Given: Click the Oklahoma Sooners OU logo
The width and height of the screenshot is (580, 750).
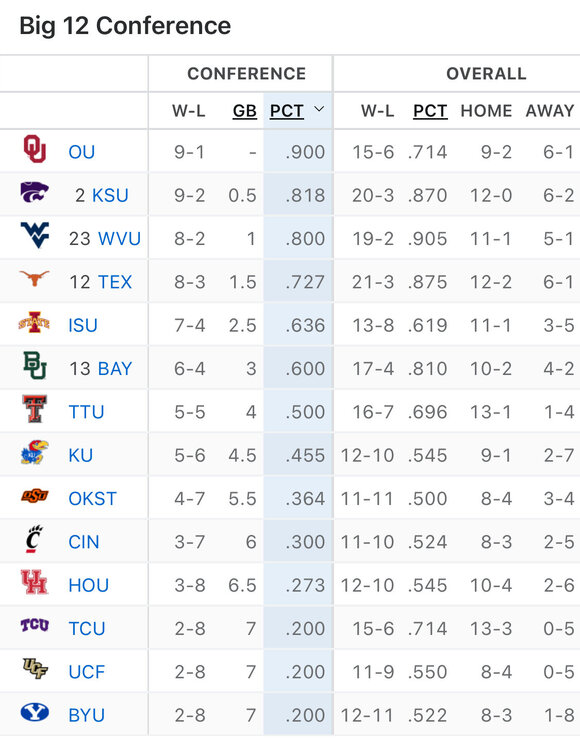Looking at the screenshot, I should point(35,149).
